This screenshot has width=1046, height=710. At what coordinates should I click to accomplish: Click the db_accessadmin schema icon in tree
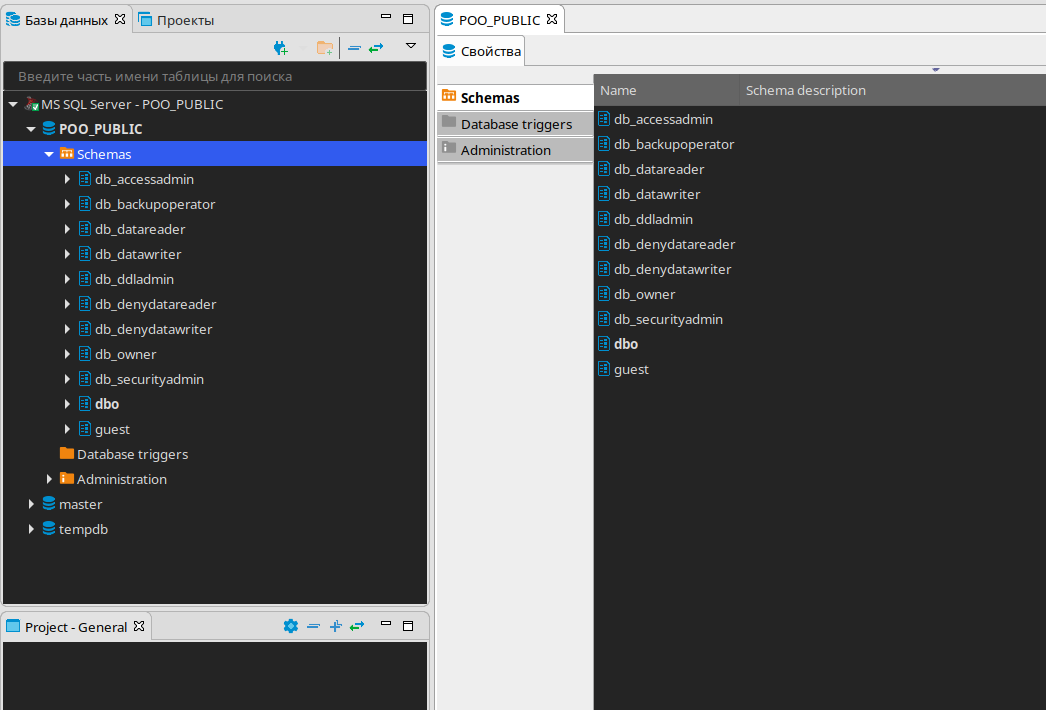click(85, 179)
